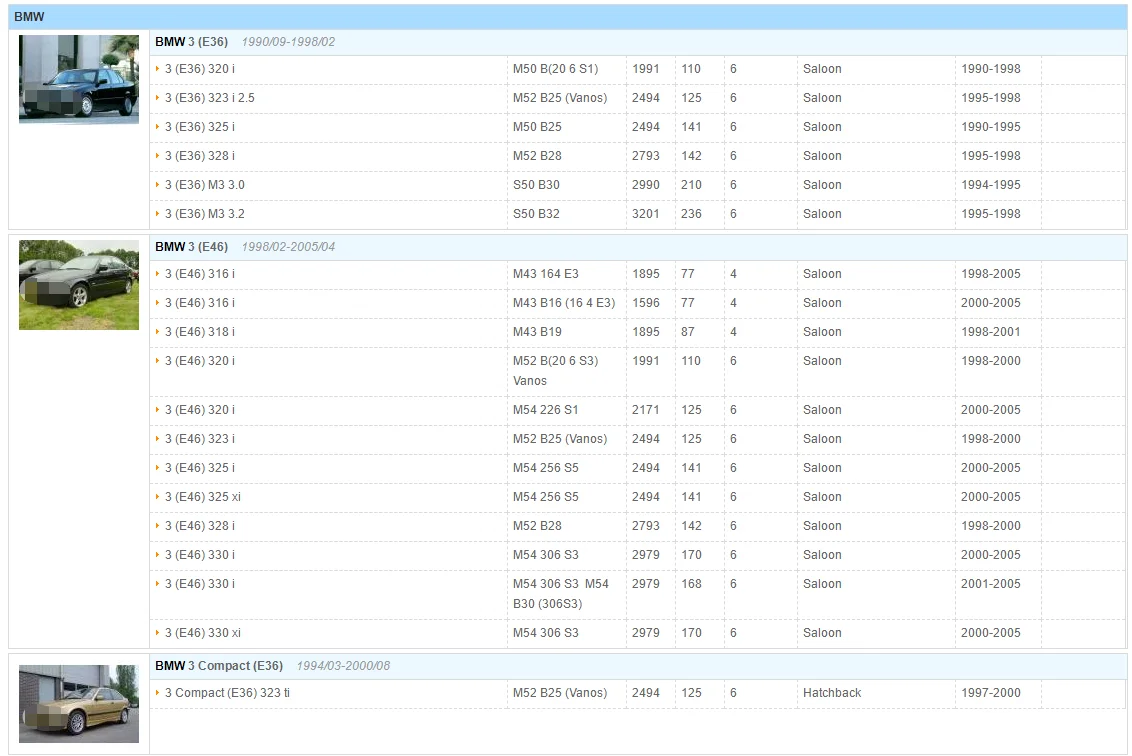Open the 3 (E36) 325 i model link
Viewport: 1132px width, 756px height.
pyautogui.click(x=200, y=127)
